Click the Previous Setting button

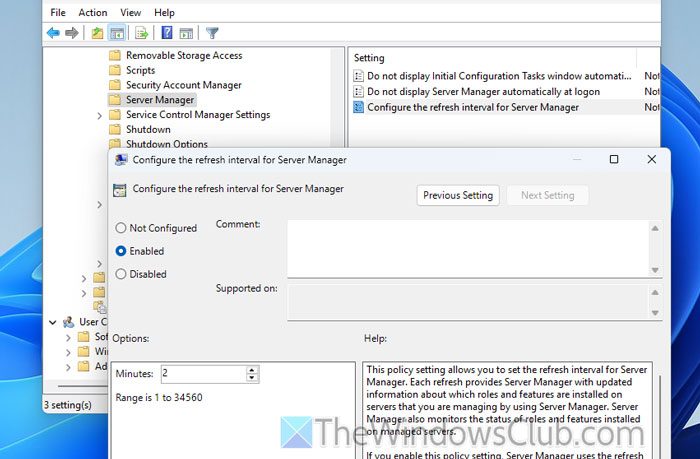pyautogui.click(x=458, y=196)
